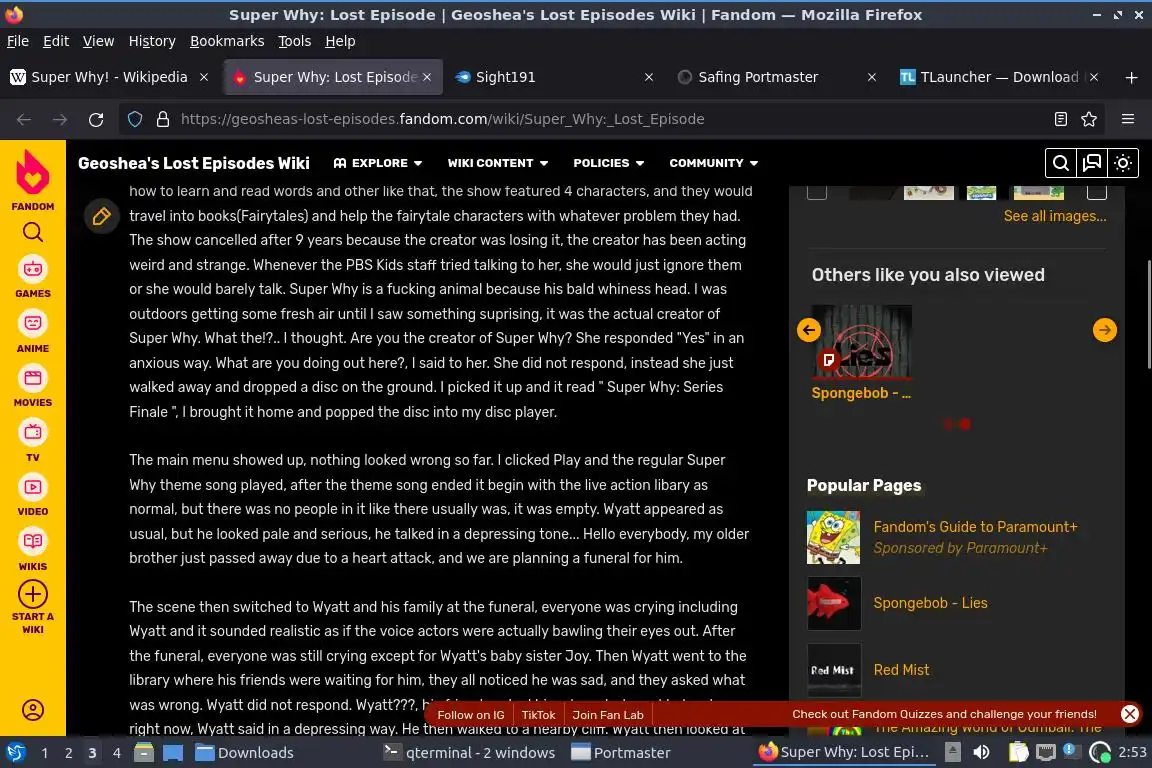Screen dimensions: 1152x768
Task: Close the Sight191 tab
Action: tap(649, 77)
